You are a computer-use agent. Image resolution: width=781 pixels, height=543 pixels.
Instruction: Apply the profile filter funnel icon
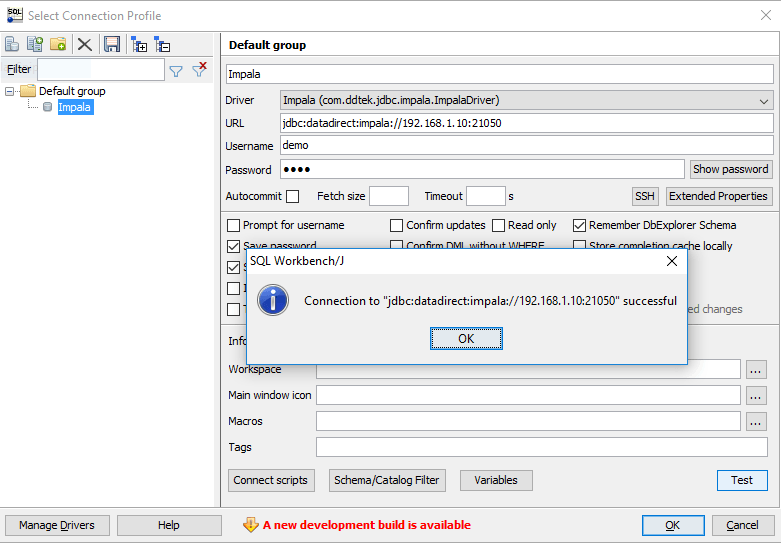click(176, 72)
